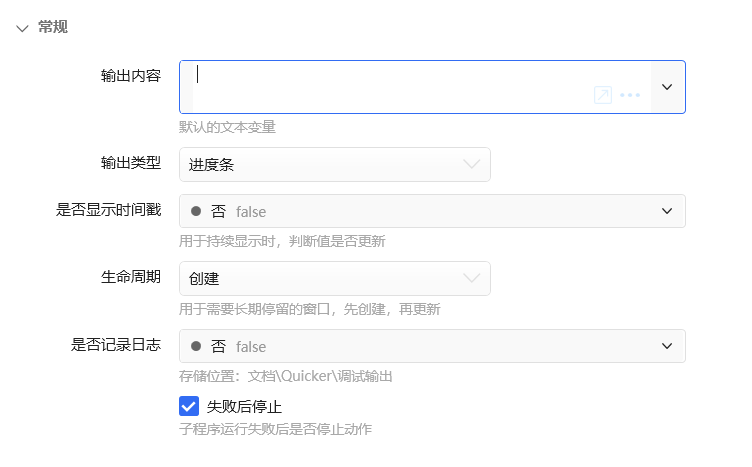Click the gray dot beside 否 in 是否记录日志
This screenshot has width=752, height=467.
(196, 346)
